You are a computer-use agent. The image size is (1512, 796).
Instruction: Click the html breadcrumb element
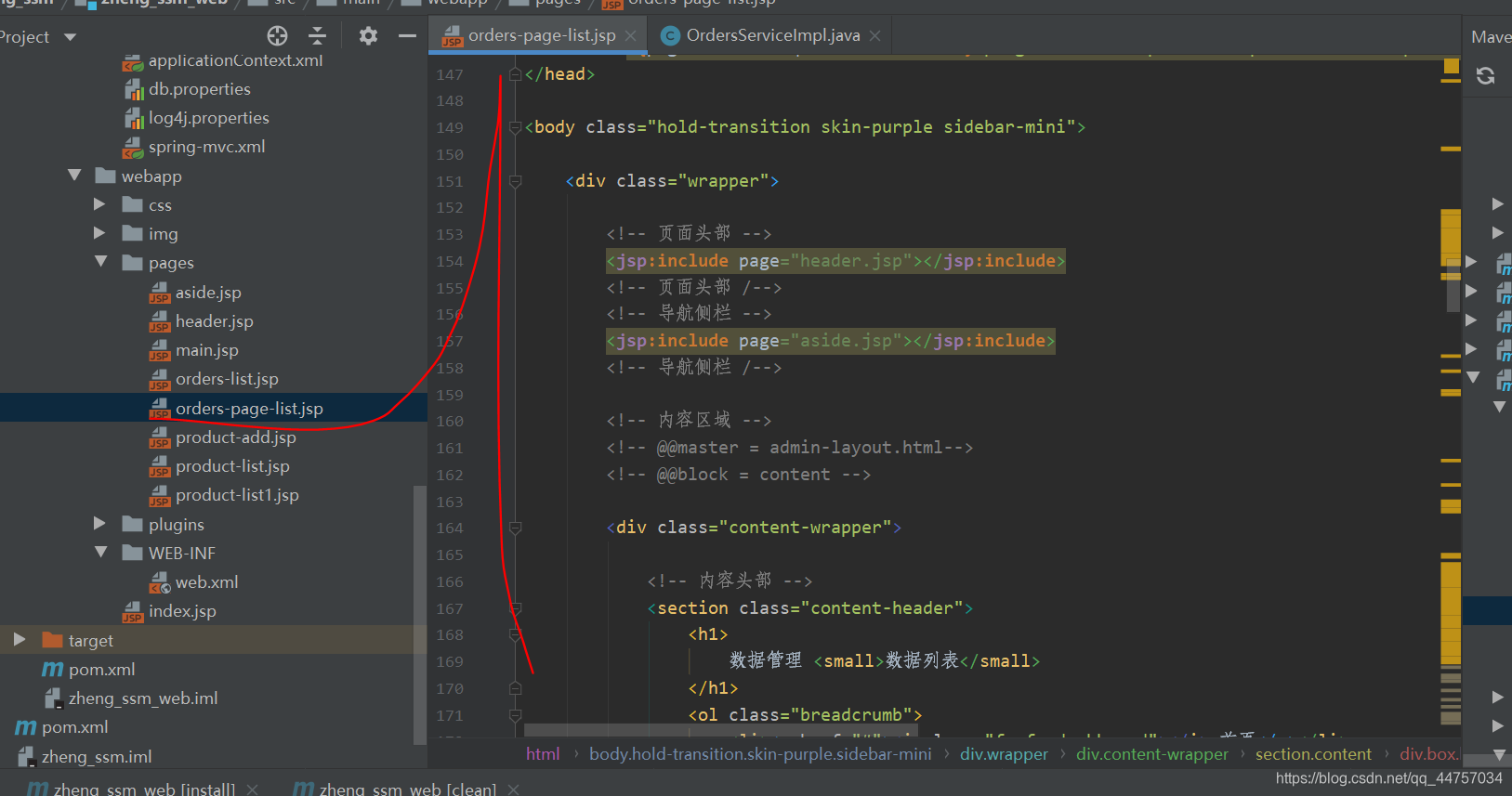tap(543, 754)
